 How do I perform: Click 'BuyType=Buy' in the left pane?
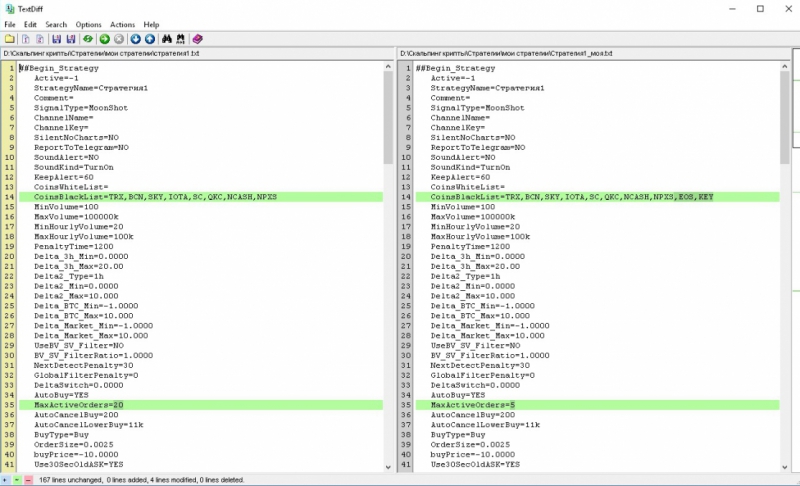tap(61, 434)
